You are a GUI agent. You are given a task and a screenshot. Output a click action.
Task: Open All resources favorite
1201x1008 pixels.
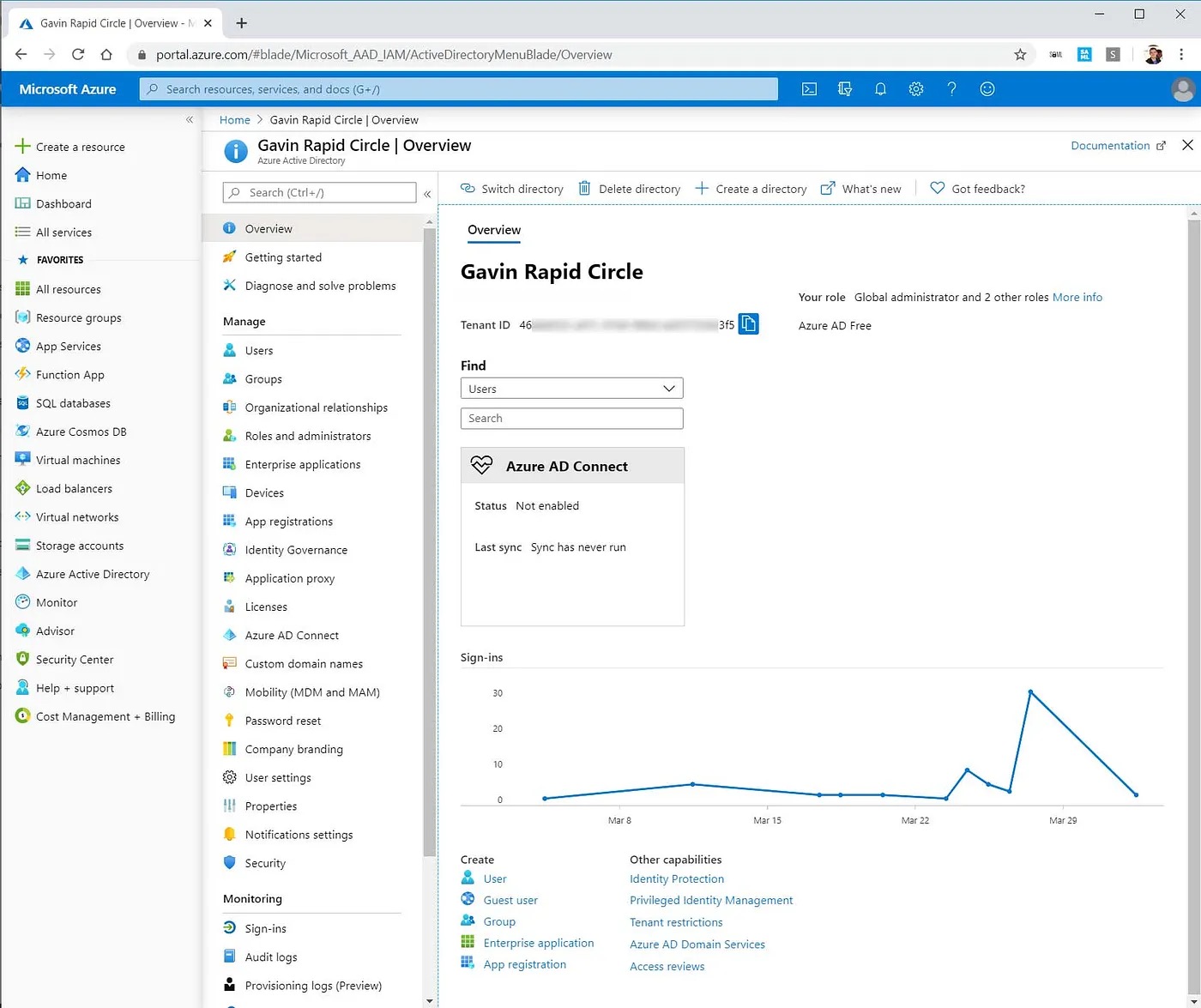pyautogui.click(x=58, y=289)
